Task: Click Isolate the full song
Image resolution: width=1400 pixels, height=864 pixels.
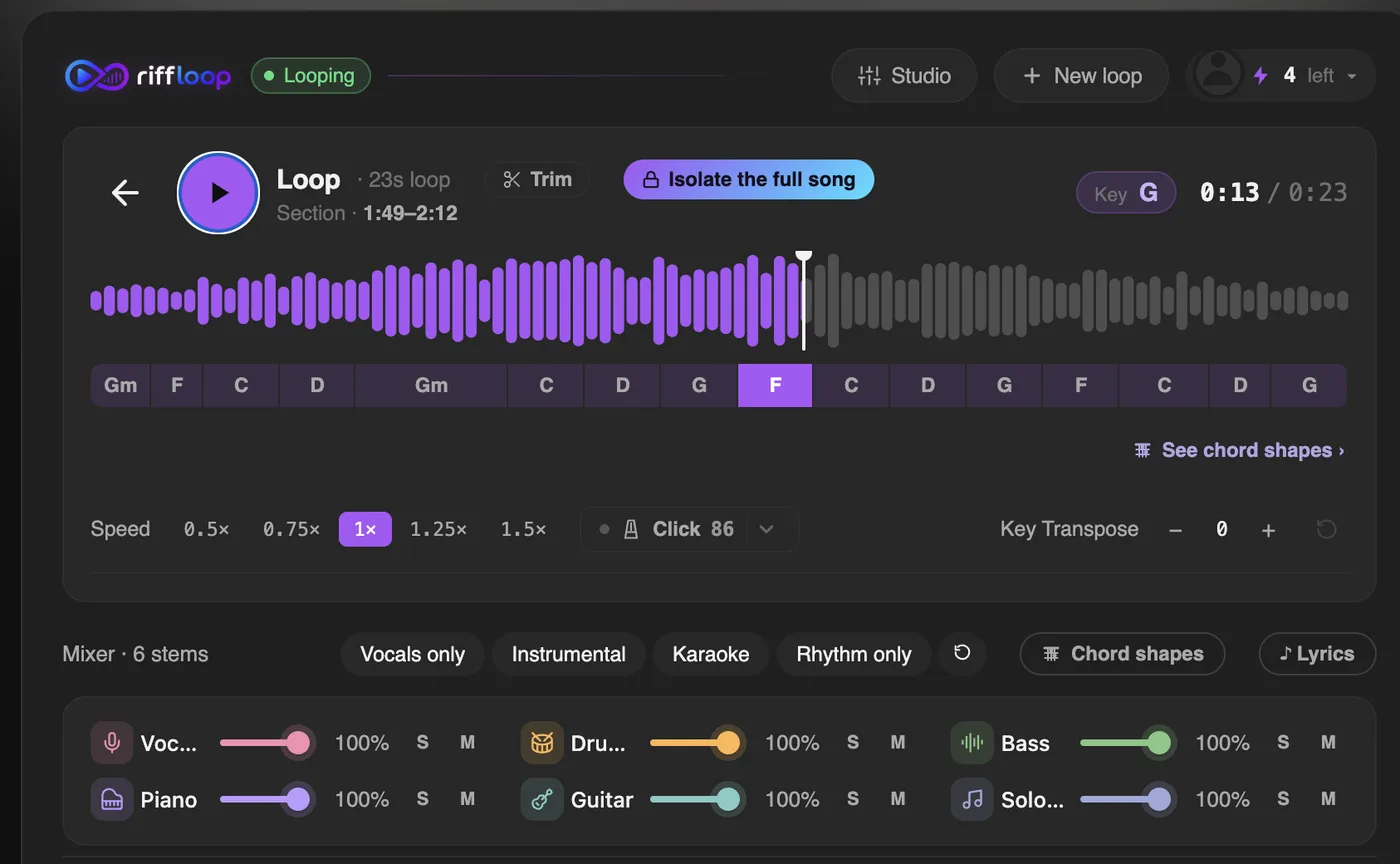Action: click(749, 180)
